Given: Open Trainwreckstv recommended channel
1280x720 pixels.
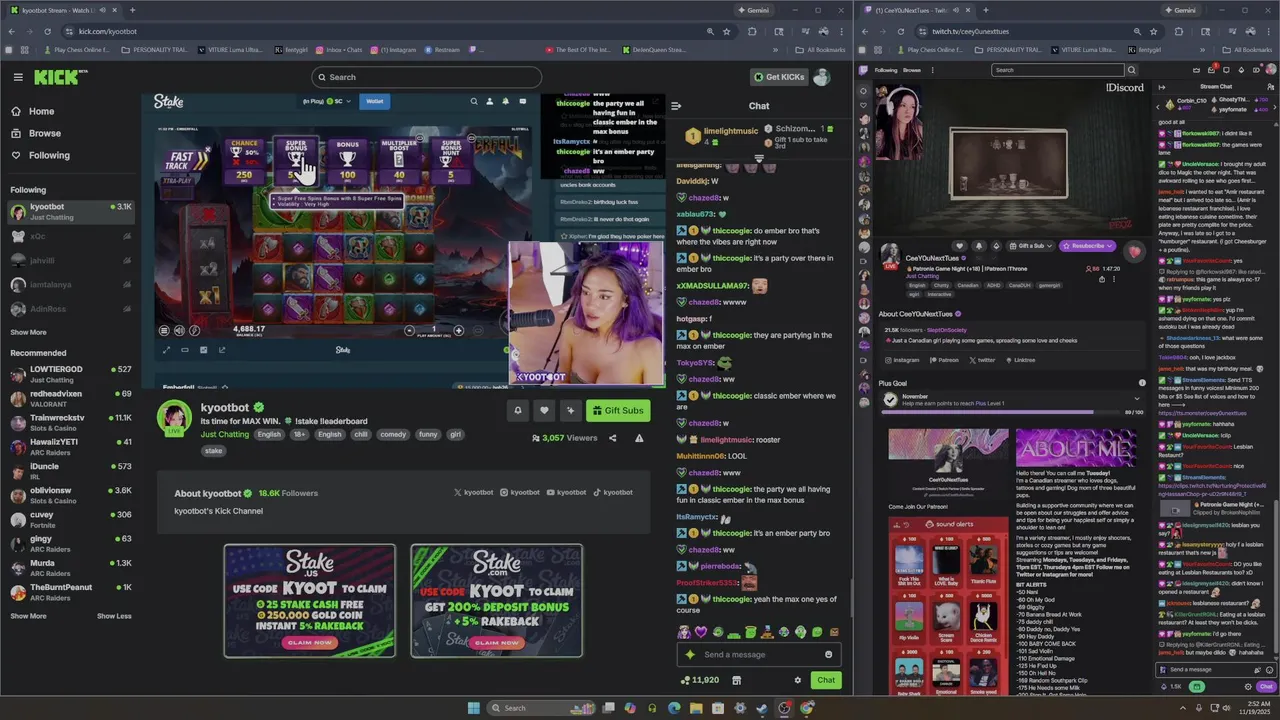Looking at the screenshot, I should point(70,422).
